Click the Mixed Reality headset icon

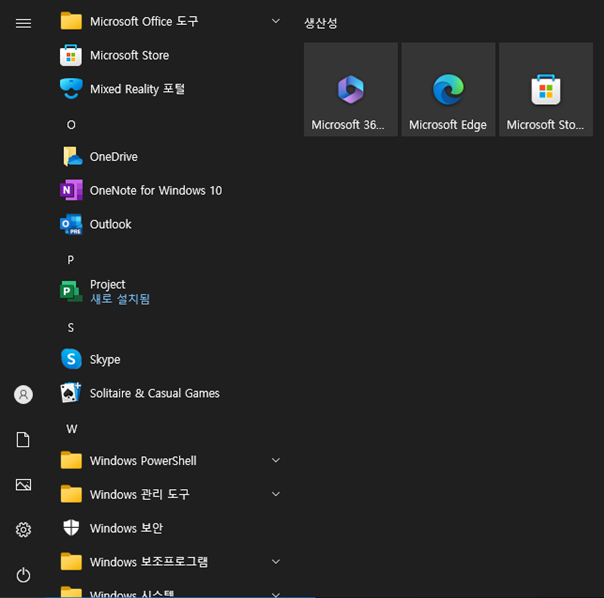tap(71, 89)
